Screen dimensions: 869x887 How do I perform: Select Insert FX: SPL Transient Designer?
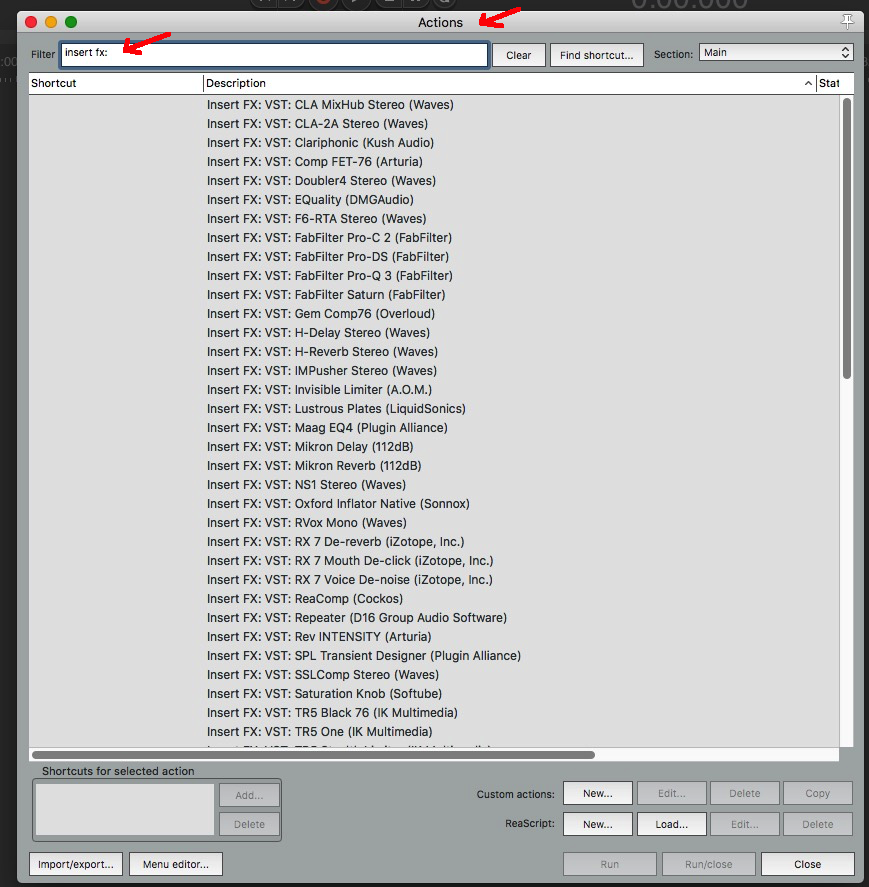point(364,656)
